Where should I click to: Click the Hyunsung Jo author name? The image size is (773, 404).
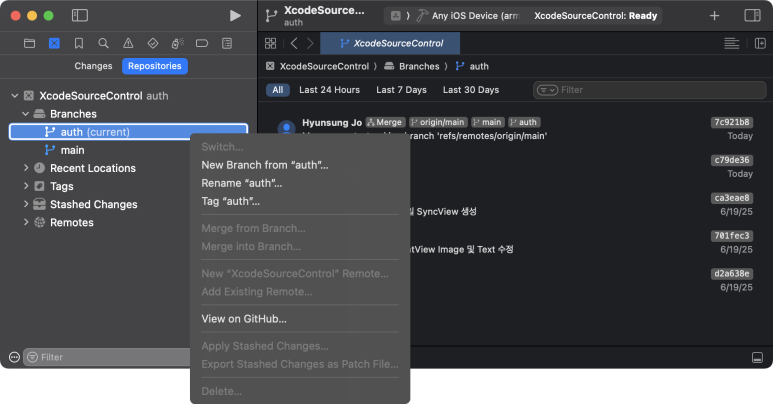pos(332,123)
